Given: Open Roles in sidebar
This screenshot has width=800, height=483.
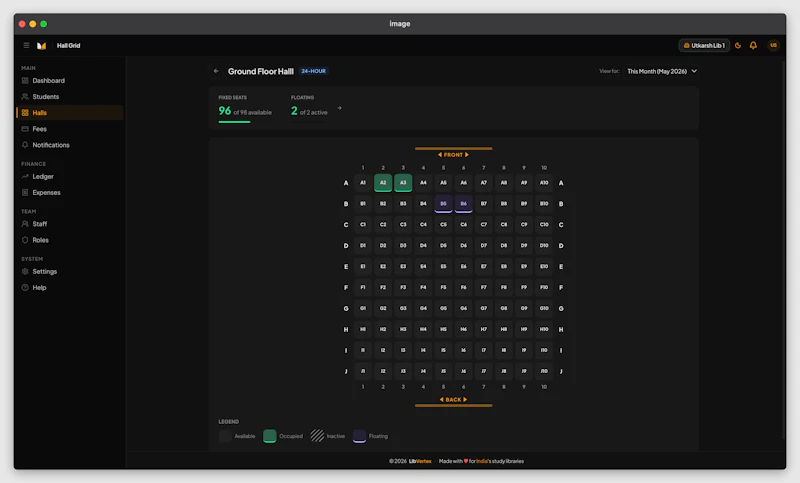Looking at the screenshot, I should [70, 240].
